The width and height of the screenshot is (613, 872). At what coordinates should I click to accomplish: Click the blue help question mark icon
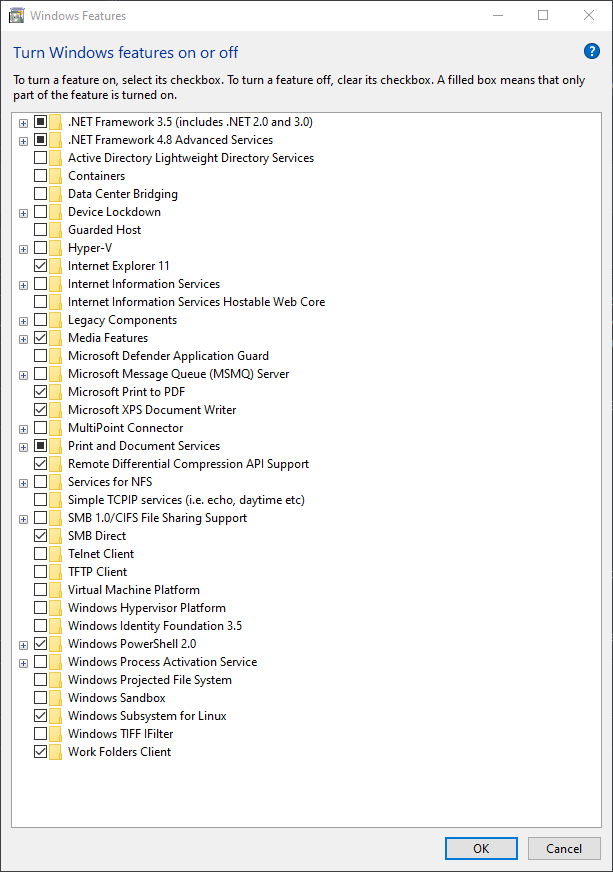(x=592, y=52)
